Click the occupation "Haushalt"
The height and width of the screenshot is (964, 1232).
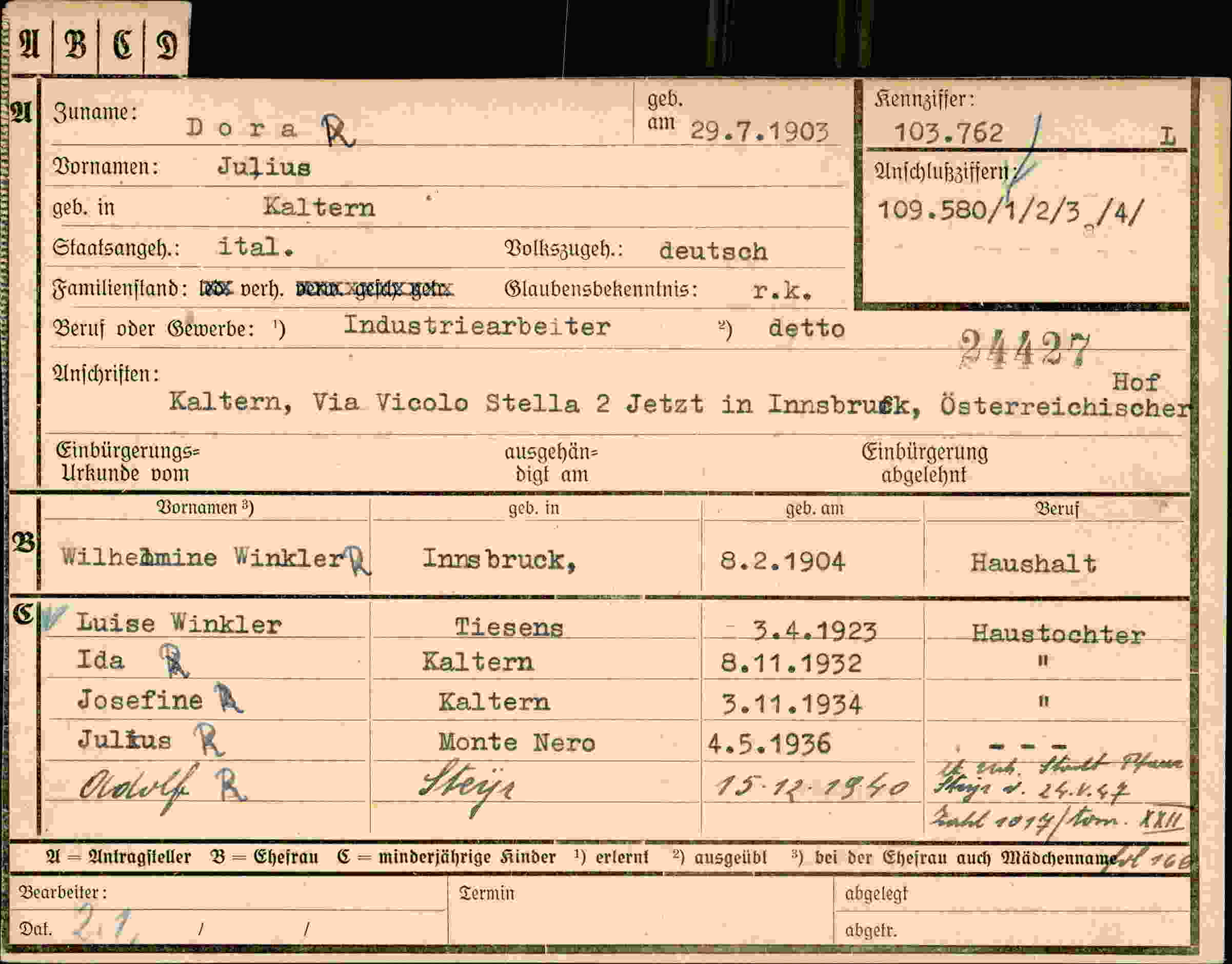pos(1034,564)
